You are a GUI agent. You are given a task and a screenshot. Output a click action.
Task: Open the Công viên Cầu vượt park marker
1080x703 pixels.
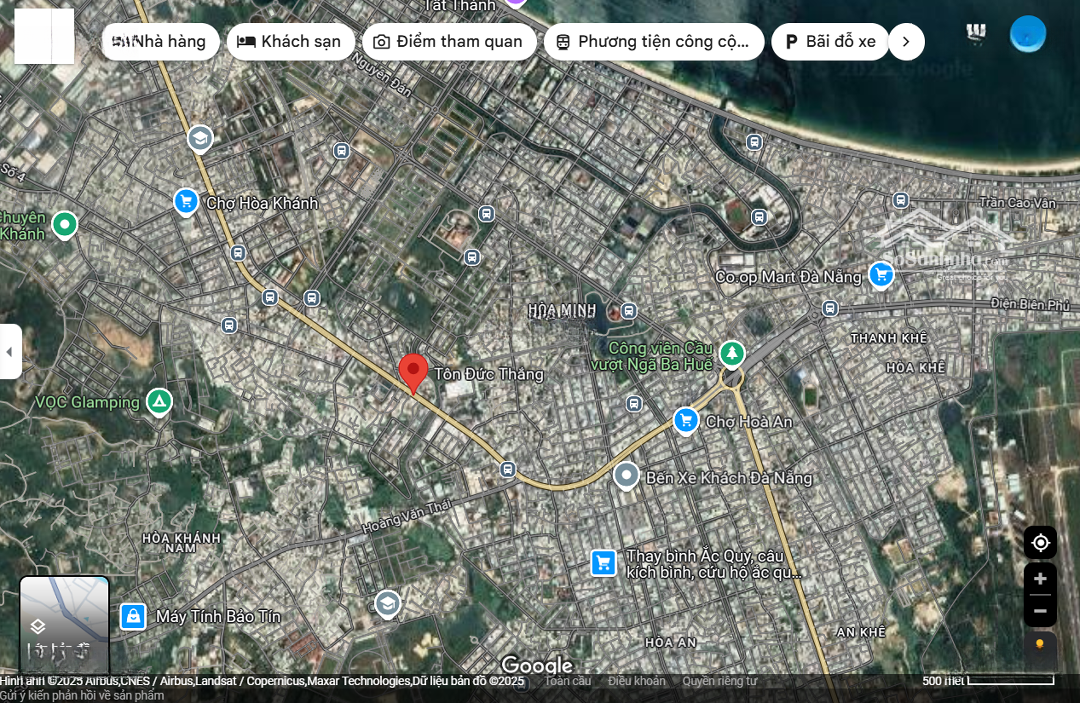pos(732,353)
